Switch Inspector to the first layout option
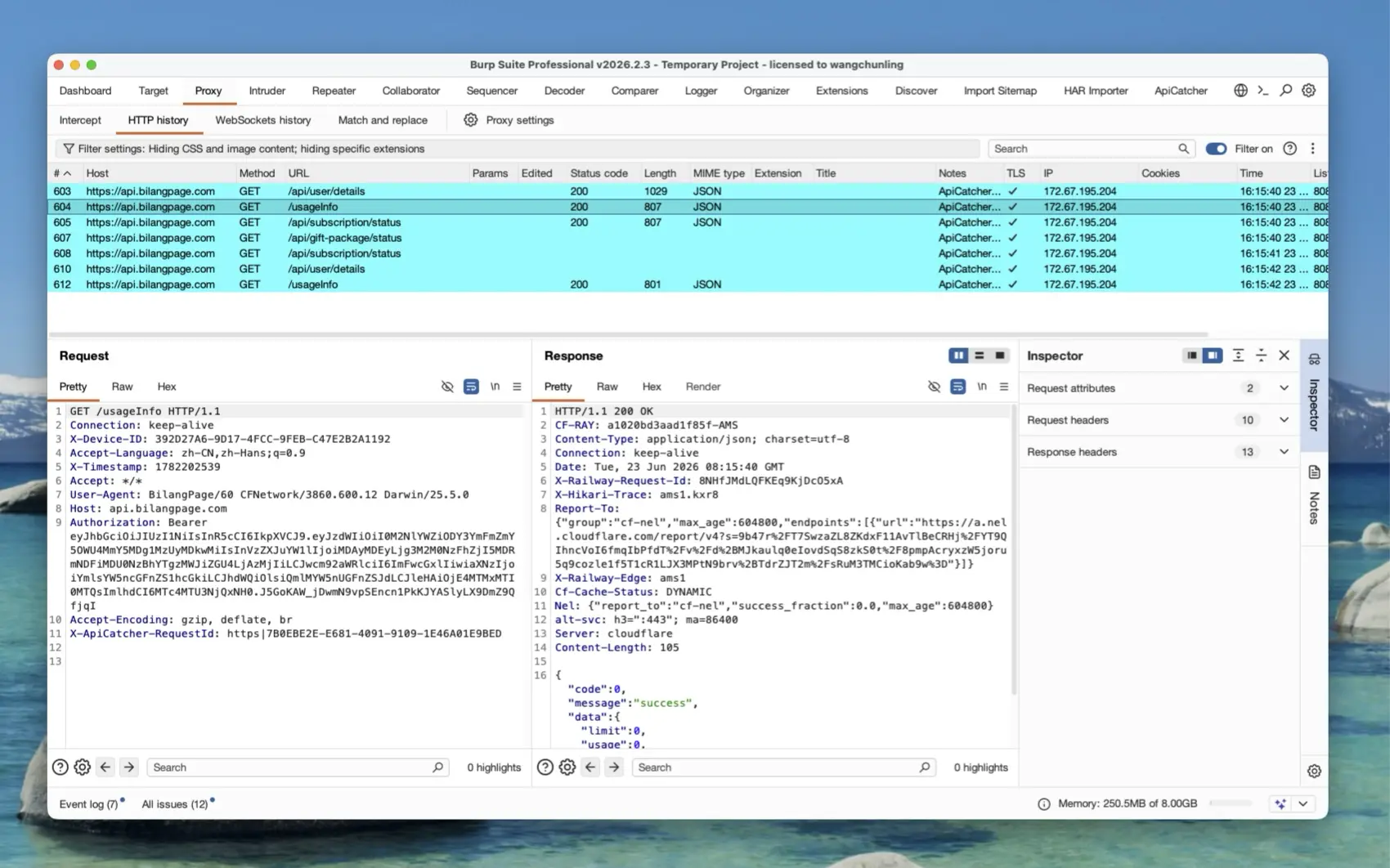The image size is (1390, 868). pyautogui.click(x=1192, y=356)
